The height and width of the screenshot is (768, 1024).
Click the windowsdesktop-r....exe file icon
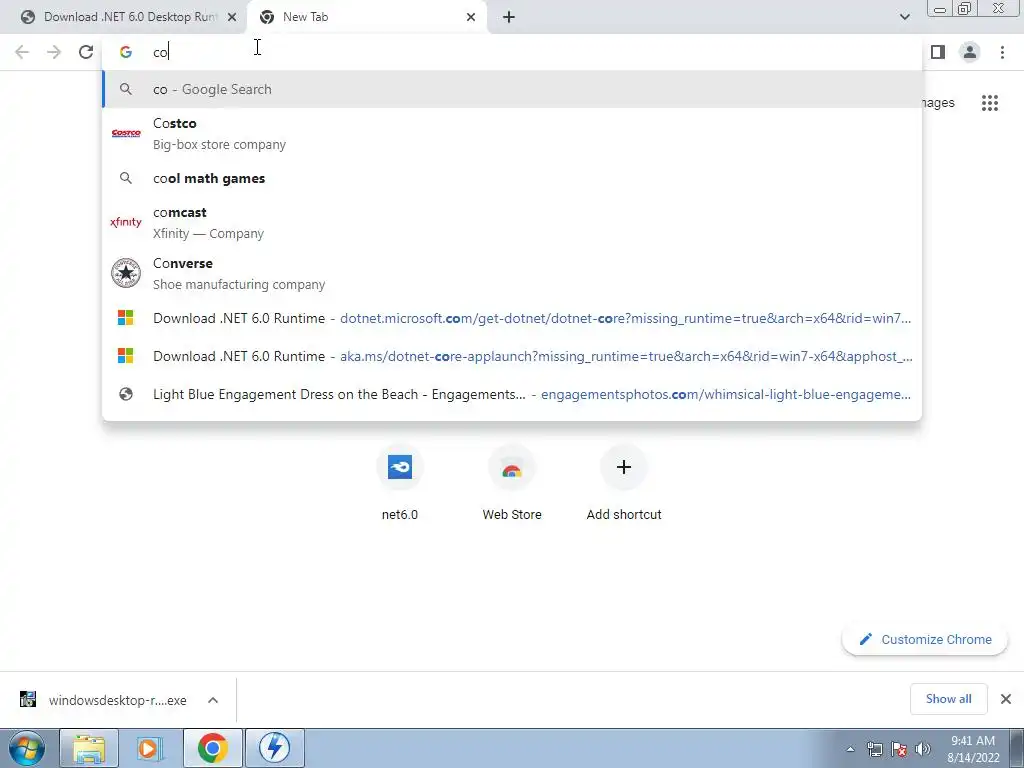[x=27, y=699]
